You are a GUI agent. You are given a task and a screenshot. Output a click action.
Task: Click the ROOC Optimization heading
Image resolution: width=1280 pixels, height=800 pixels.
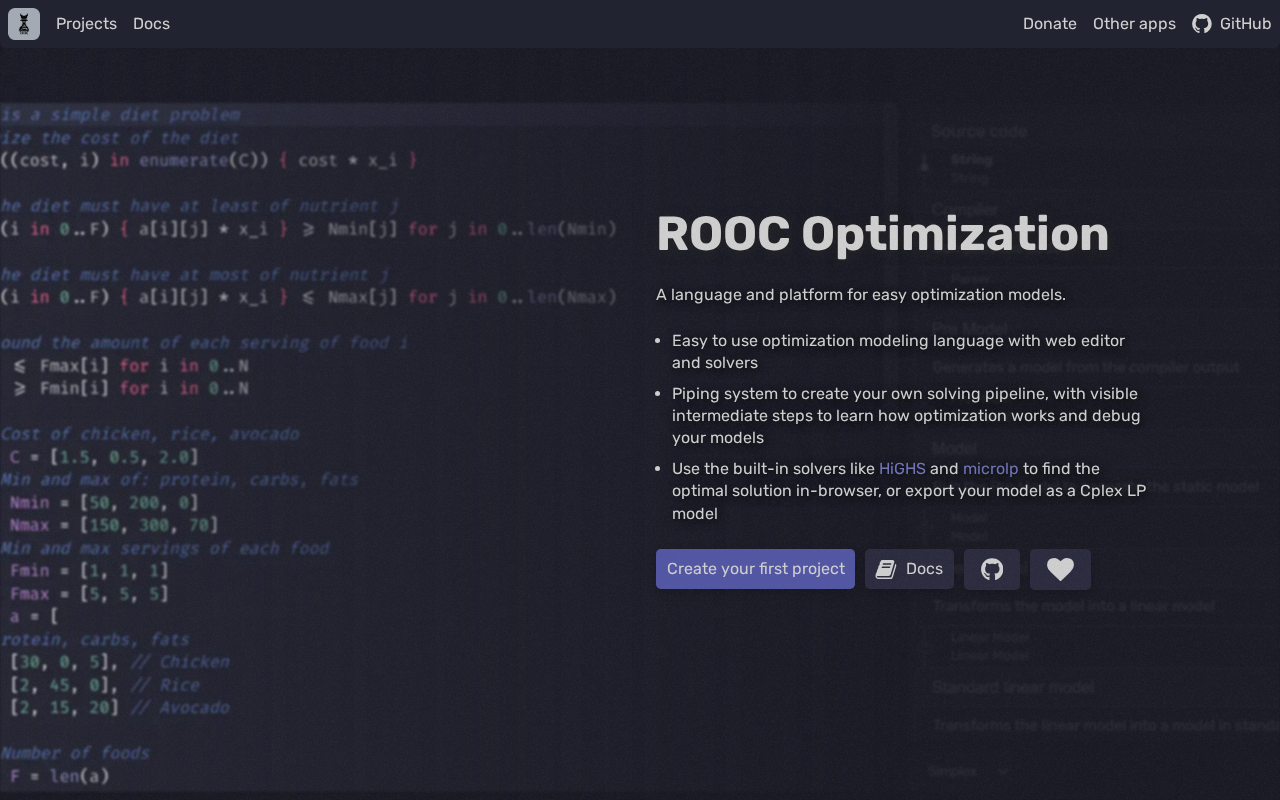click(x=882, y=234)
